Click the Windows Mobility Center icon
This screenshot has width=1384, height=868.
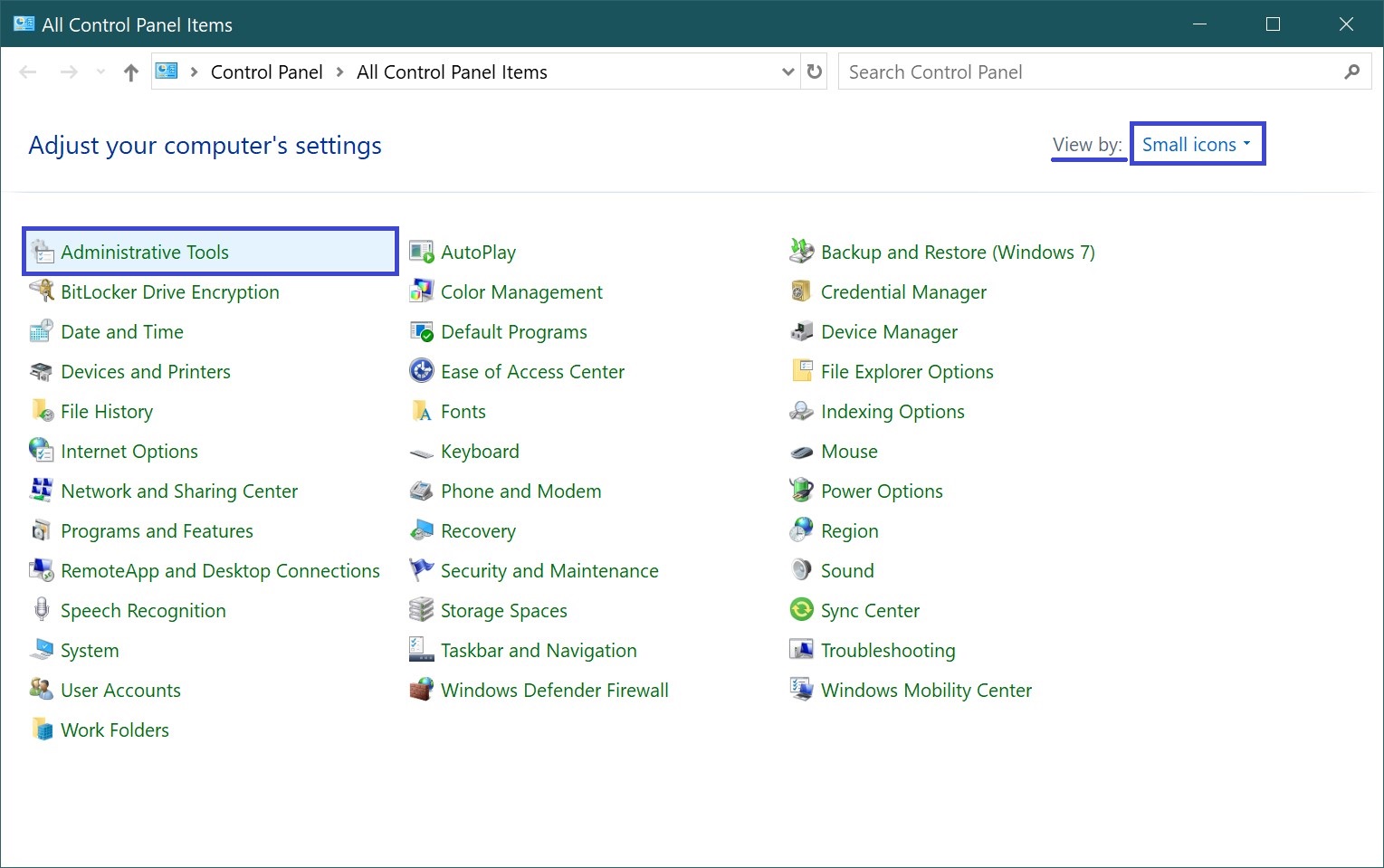(802, 690)
